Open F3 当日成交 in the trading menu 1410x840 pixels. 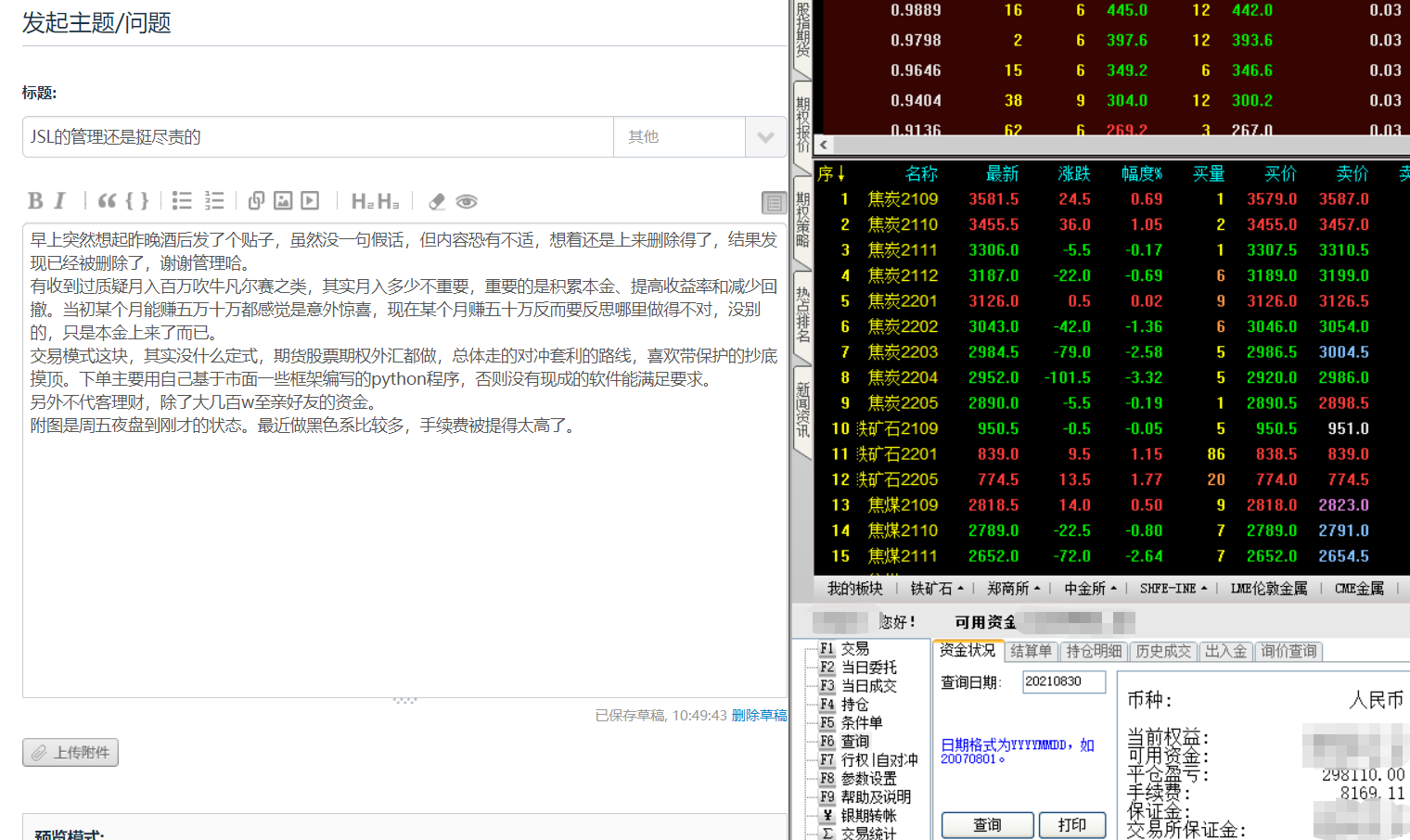point(858,686)
